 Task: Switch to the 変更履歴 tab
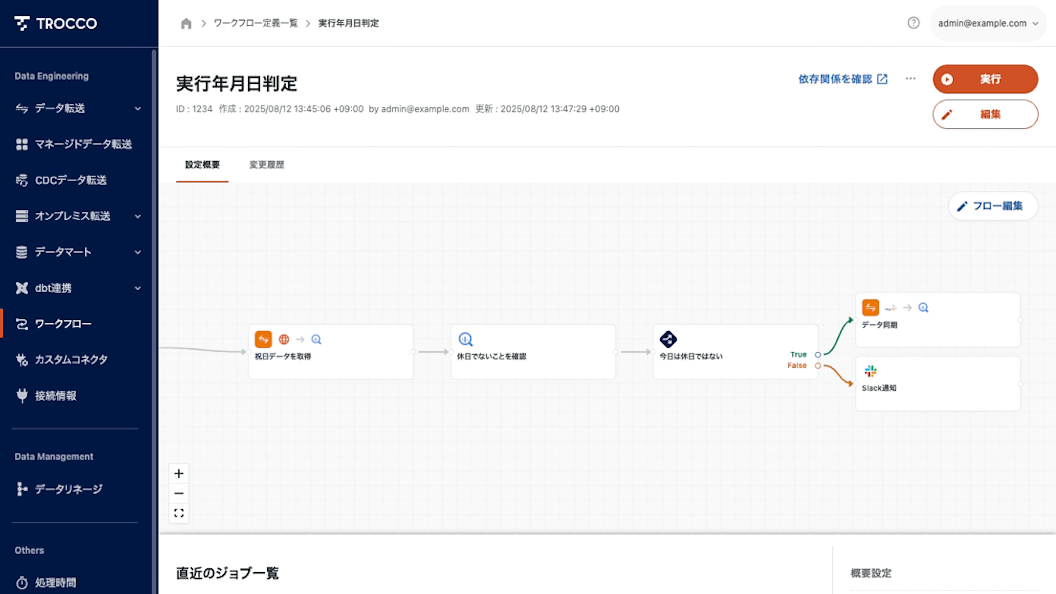point(266,165)
